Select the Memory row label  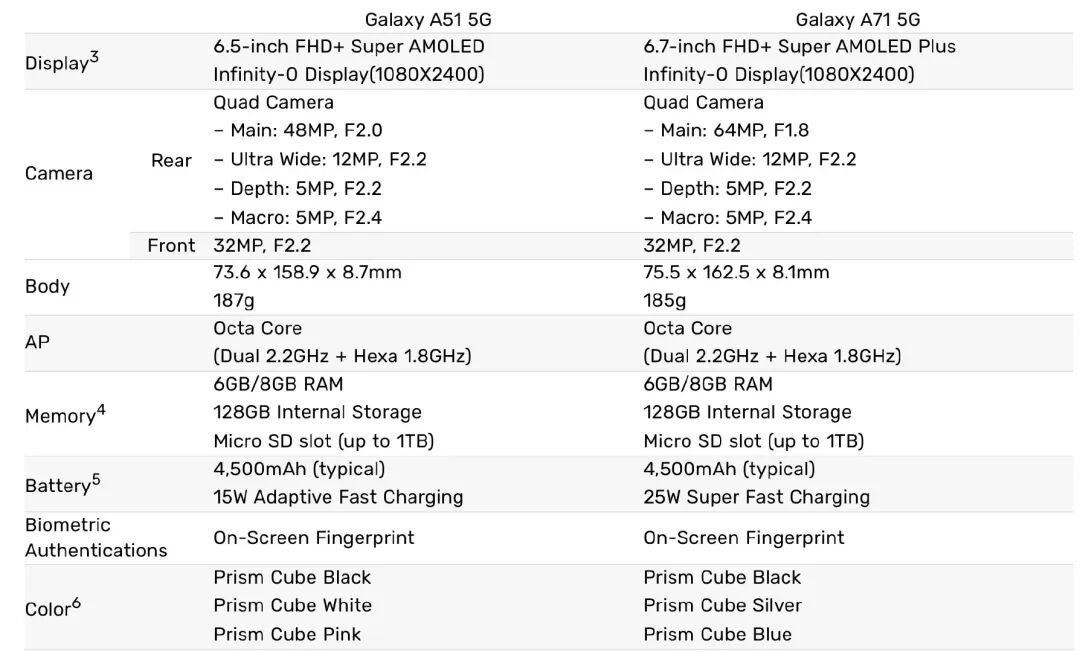click(65, 414)
